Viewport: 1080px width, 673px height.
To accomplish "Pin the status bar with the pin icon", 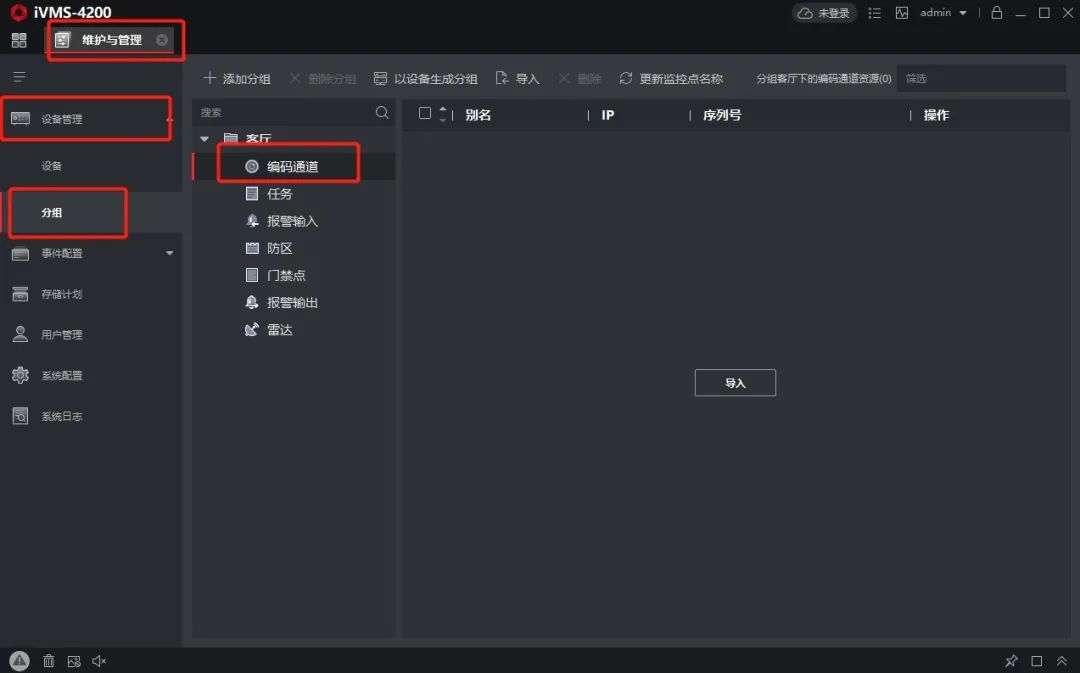I will (x=1011, y=661).
